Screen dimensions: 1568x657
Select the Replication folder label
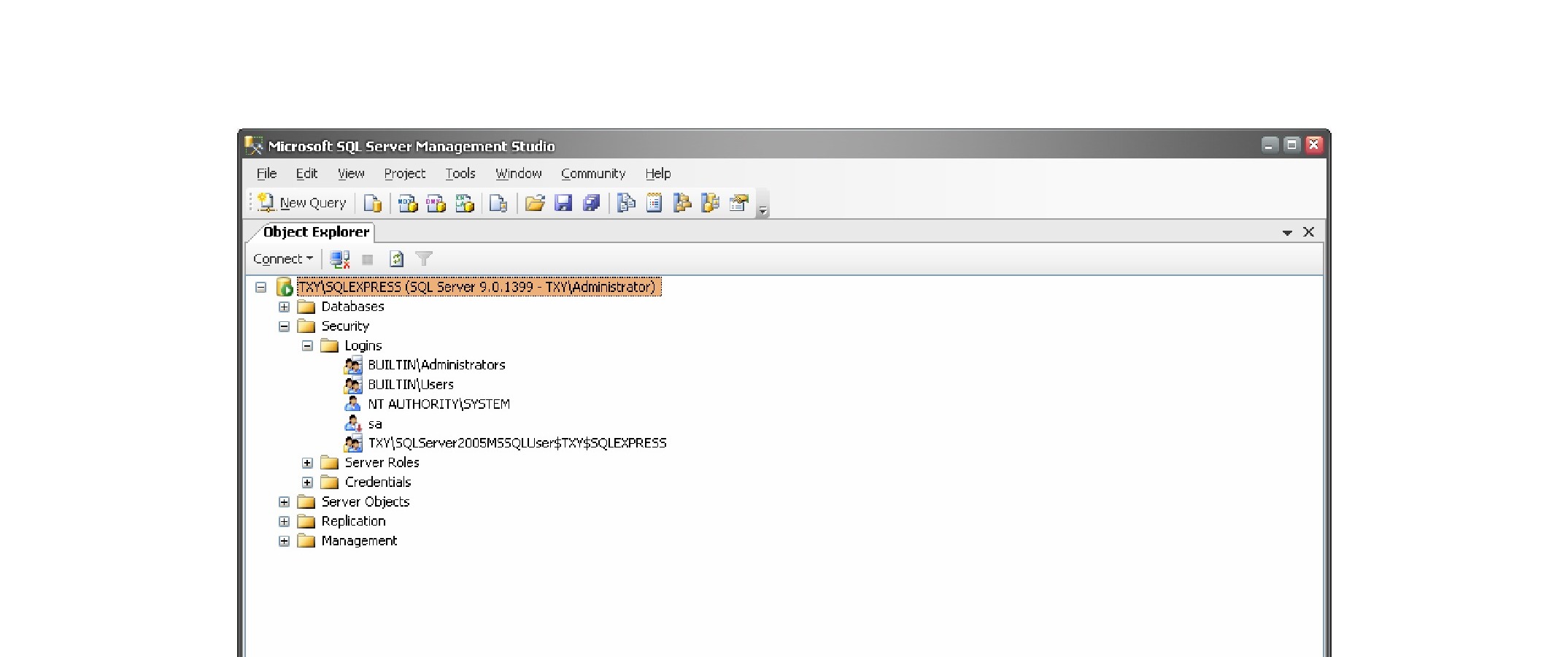[353, 521]
